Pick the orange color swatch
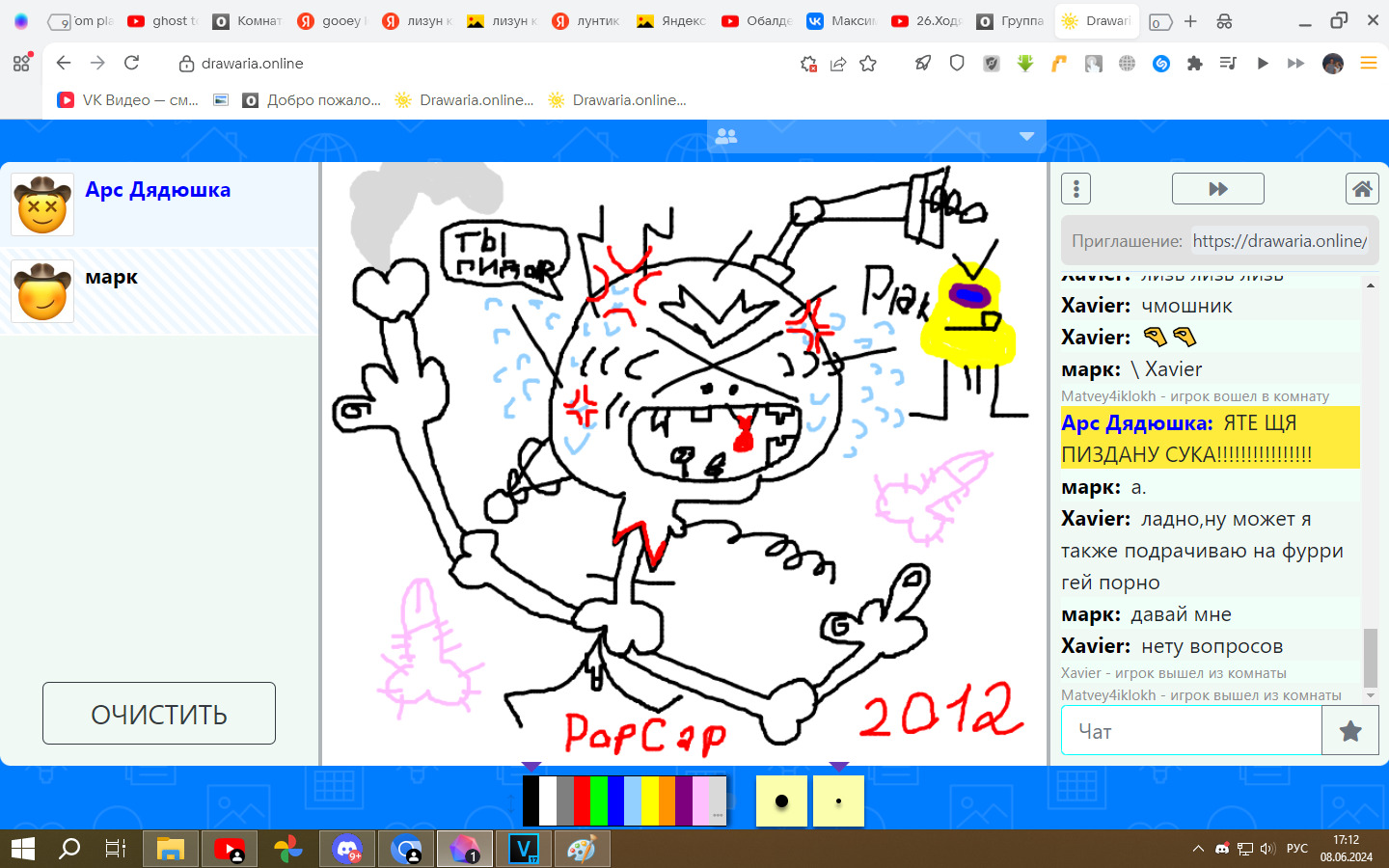 point(667,800)
